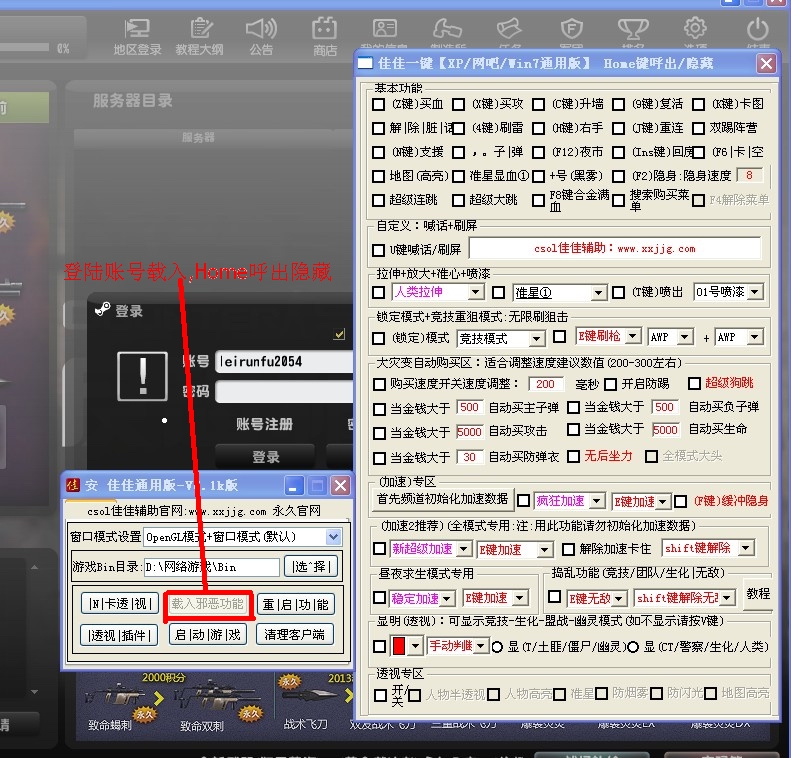
Task: Click the trophy ranking icon in the top toolbar
Action: point(633,29)
